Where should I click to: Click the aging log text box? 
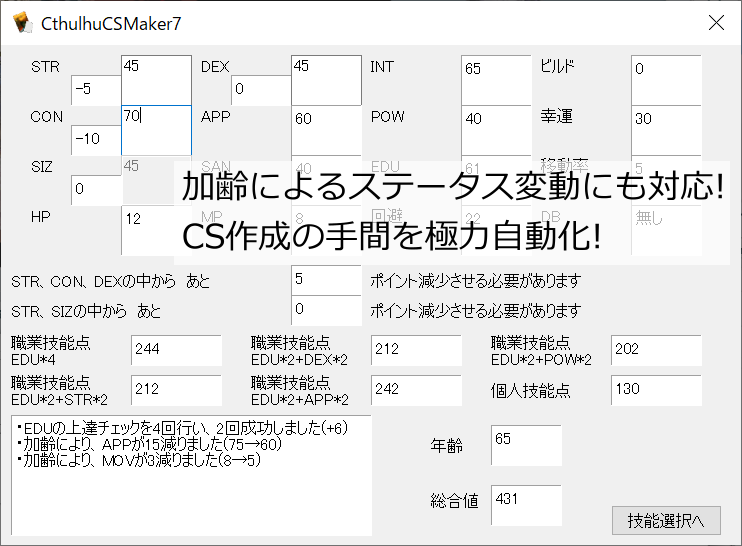point(192,476)
